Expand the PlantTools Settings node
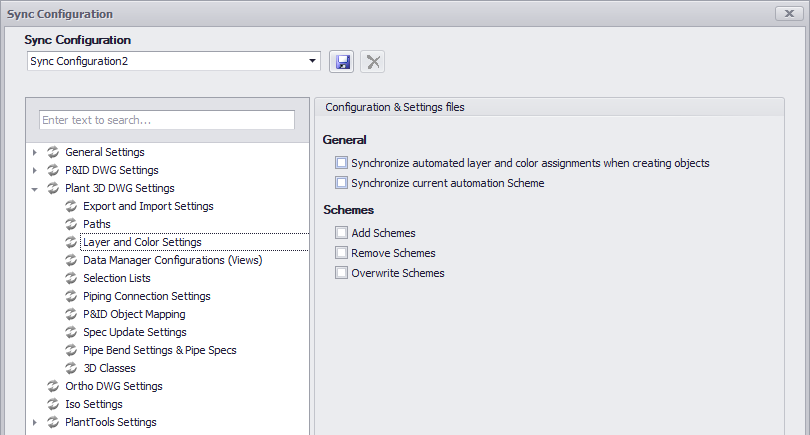Viewport: 810px width, 435px height. pyautogui.click(x=35, y=423)
